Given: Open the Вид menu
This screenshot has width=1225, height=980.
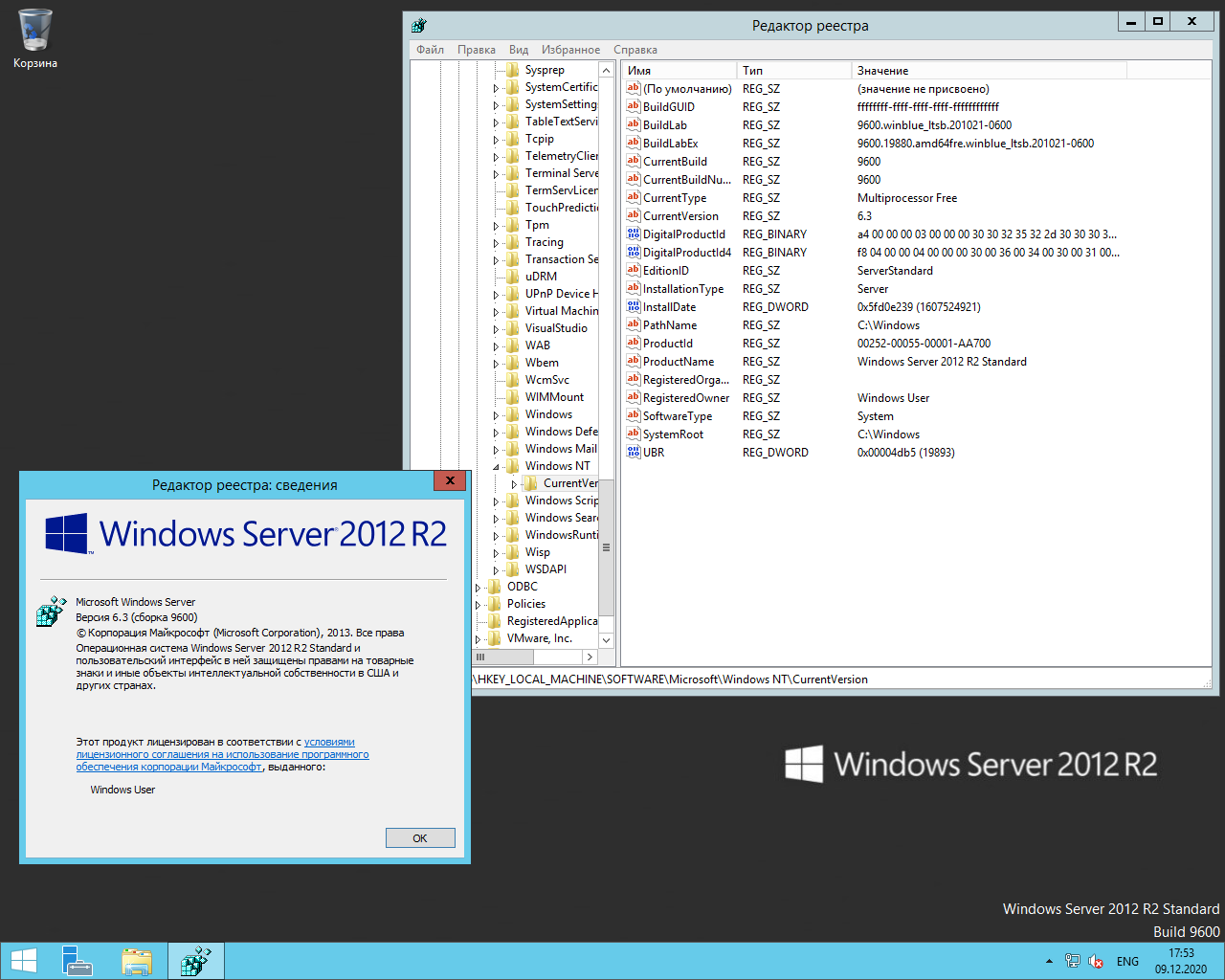Looking at the screenshot, I should coord(519,50).
